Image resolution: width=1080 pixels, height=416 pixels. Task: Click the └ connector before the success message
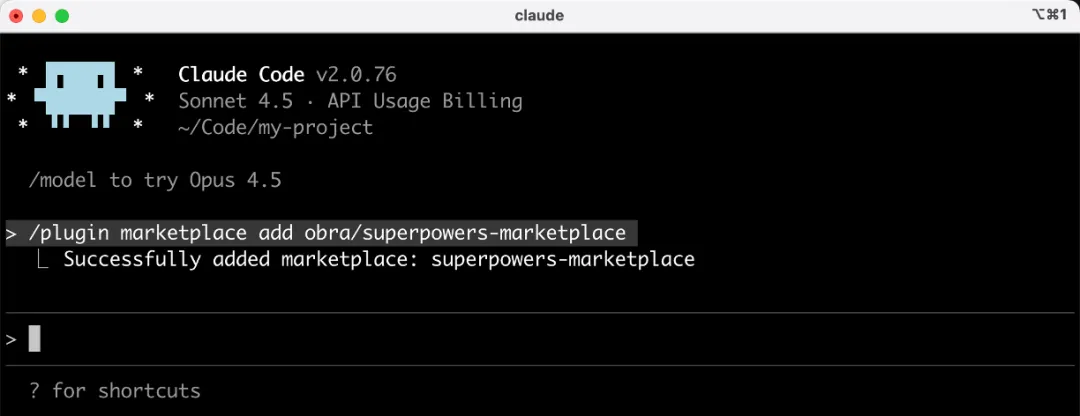coord(41,258)
